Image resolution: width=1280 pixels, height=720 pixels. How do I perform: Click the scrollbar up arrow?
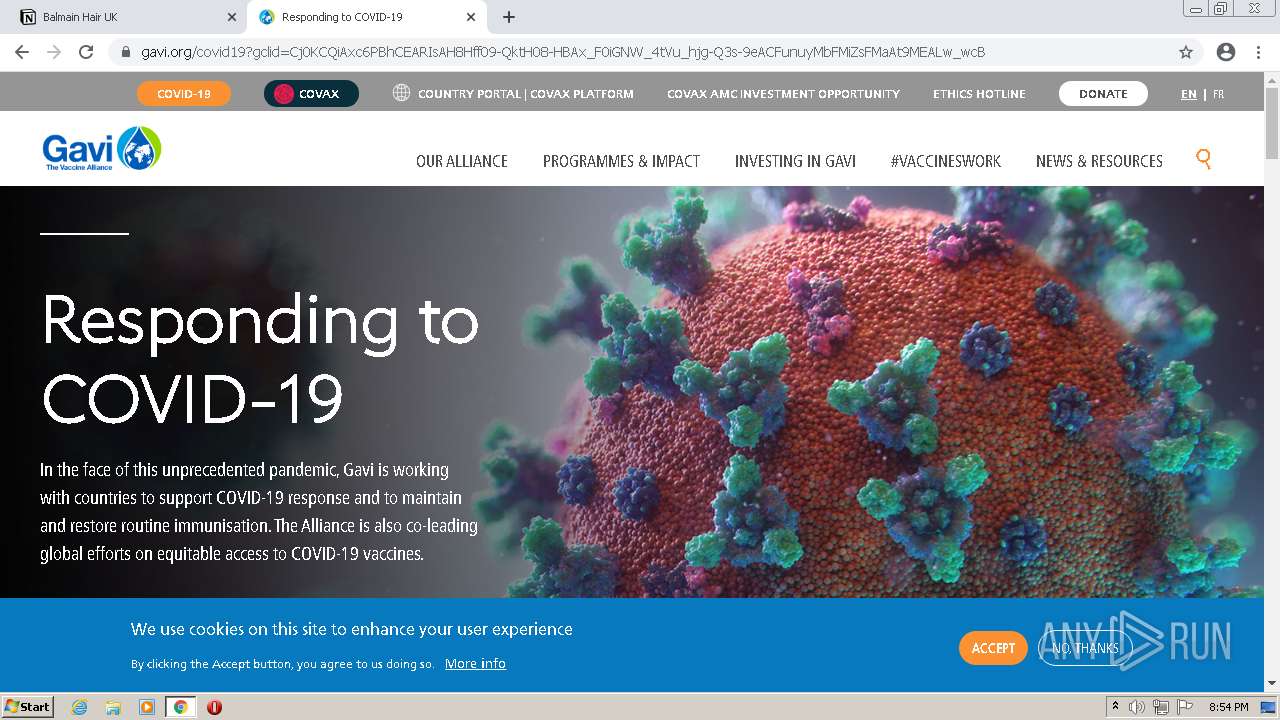(1271, 79)
